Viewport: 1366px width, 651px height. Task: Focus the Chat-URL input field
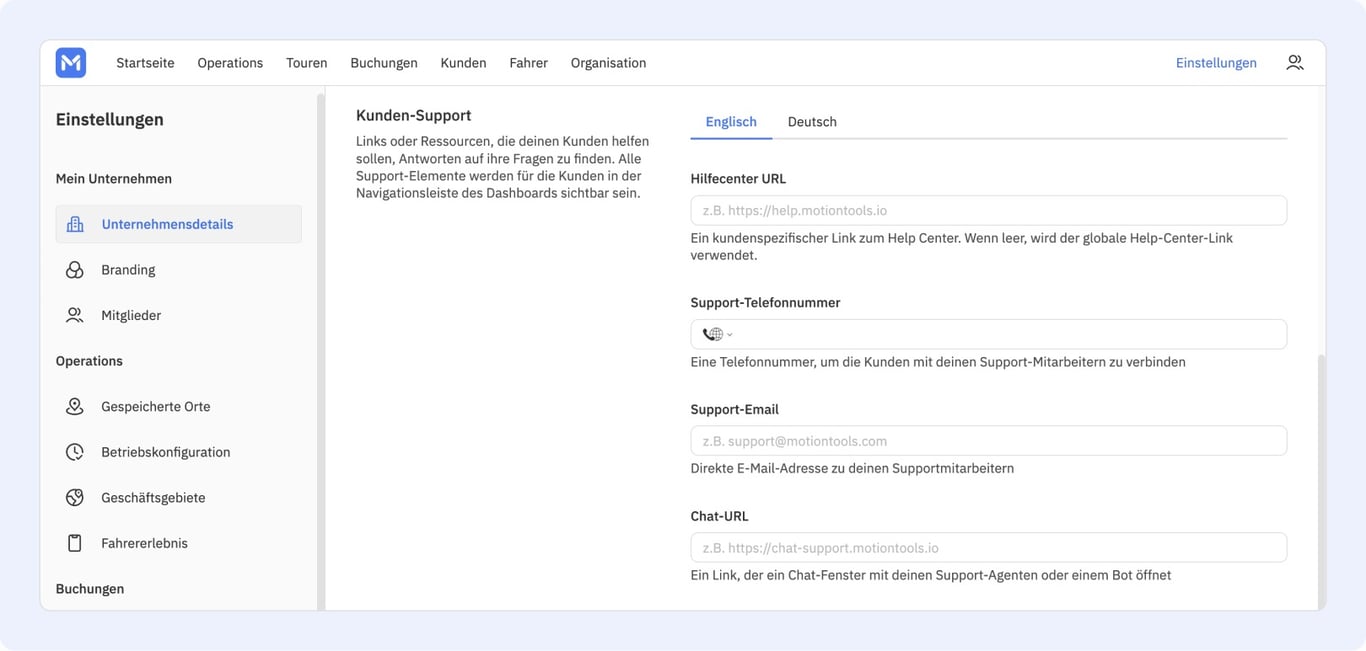click(x=989, y=548)
